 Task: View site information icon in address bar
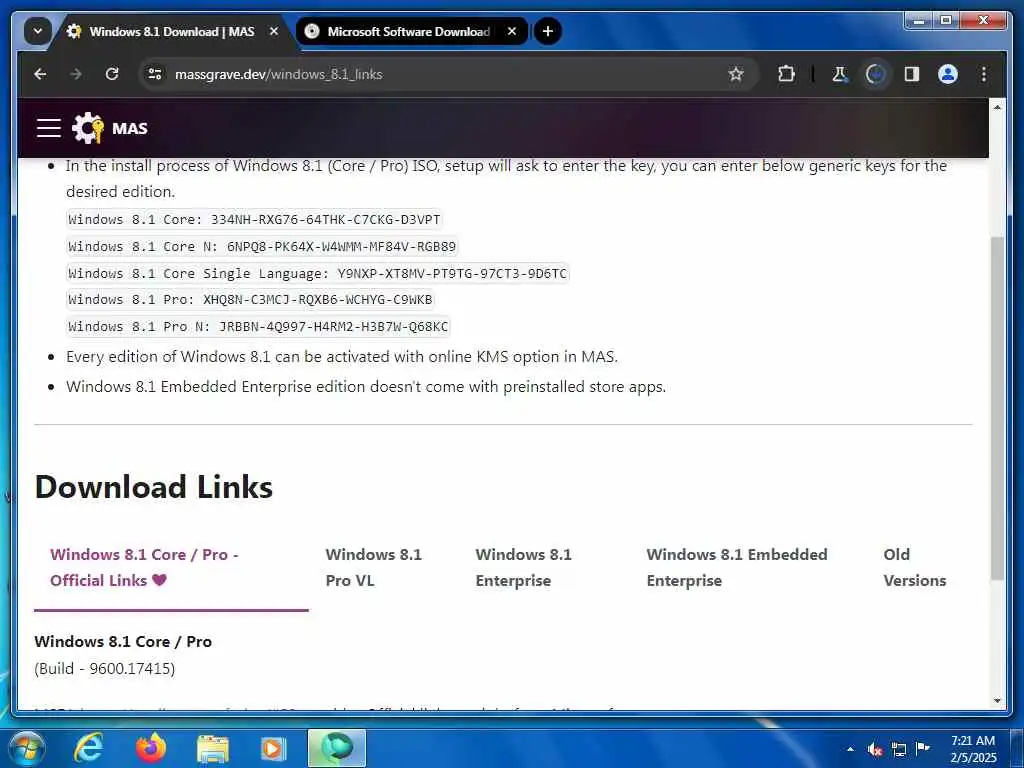coord(155,74)
